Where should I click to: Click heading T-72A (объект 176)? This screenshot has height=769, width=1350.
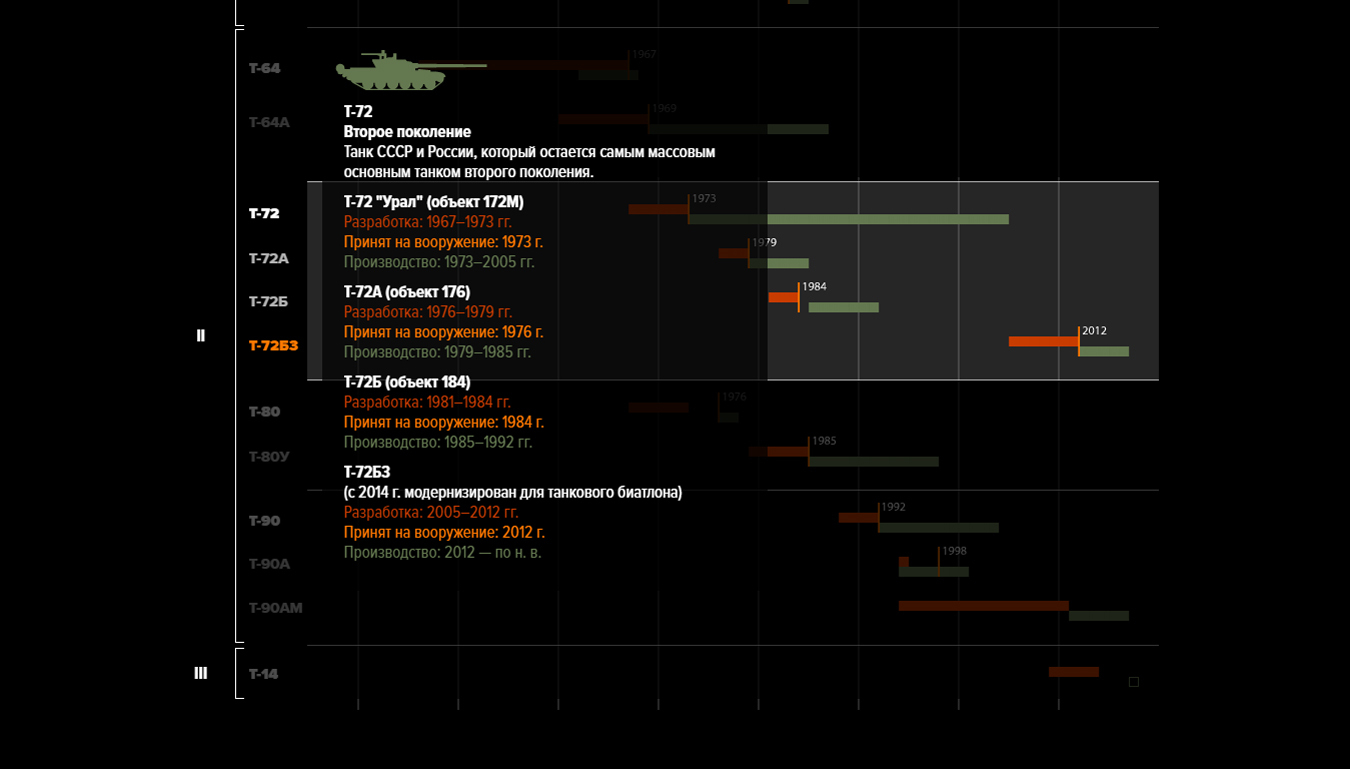click(x=407, y=292)
